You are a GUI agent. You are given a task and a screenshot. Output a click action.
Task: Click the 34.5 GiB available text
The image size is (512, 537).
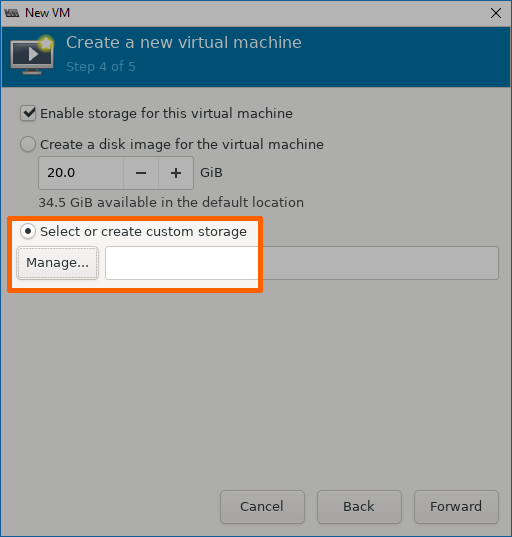coord(171,202)
